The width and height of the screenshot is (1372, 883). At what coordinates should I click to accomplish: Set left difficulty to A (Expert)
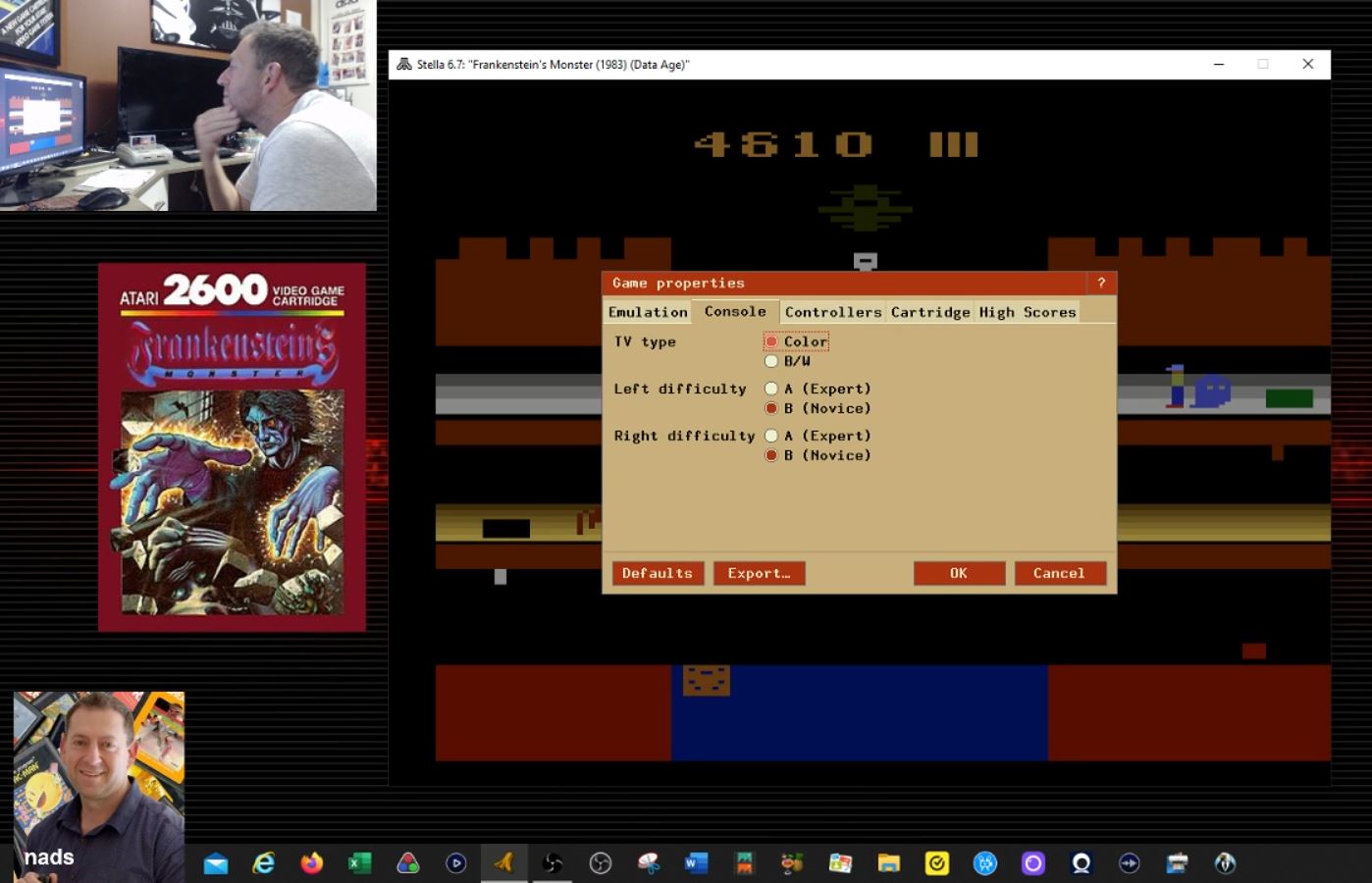pos(771,390)
